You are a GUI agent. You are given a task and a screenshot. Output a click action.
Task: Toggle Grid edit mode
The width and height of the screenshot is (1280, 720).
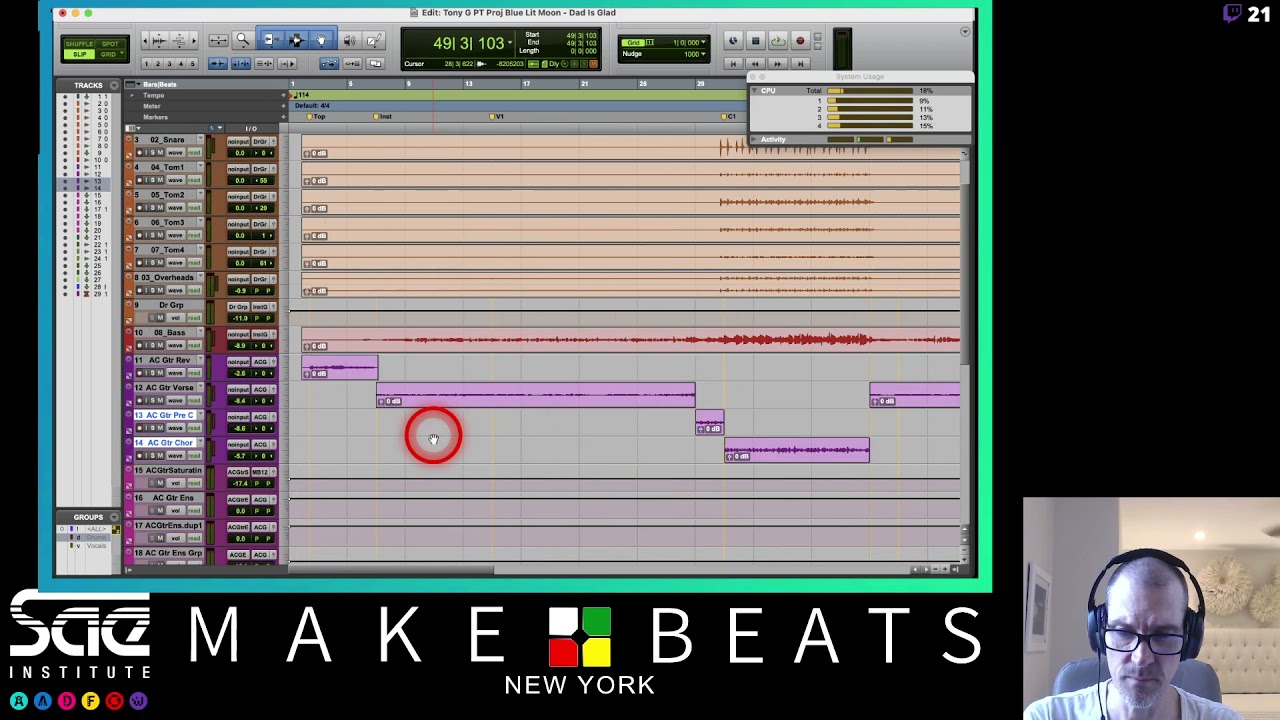[x=108, y=54]
